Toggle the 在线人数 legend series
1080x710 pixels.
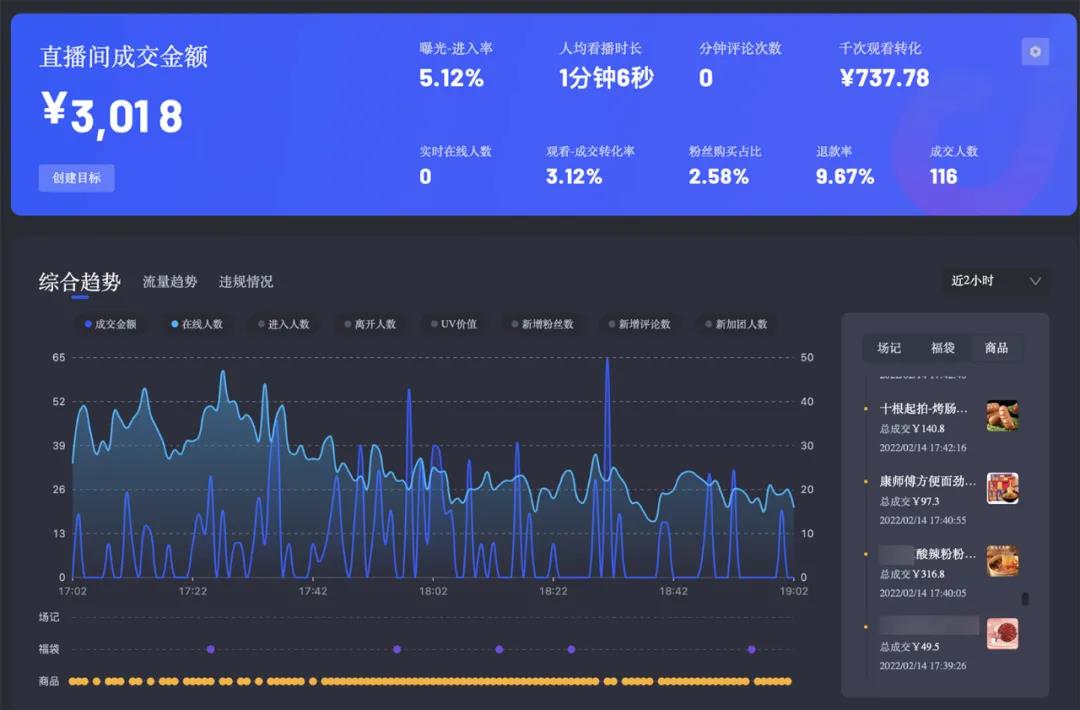[197, 324]
